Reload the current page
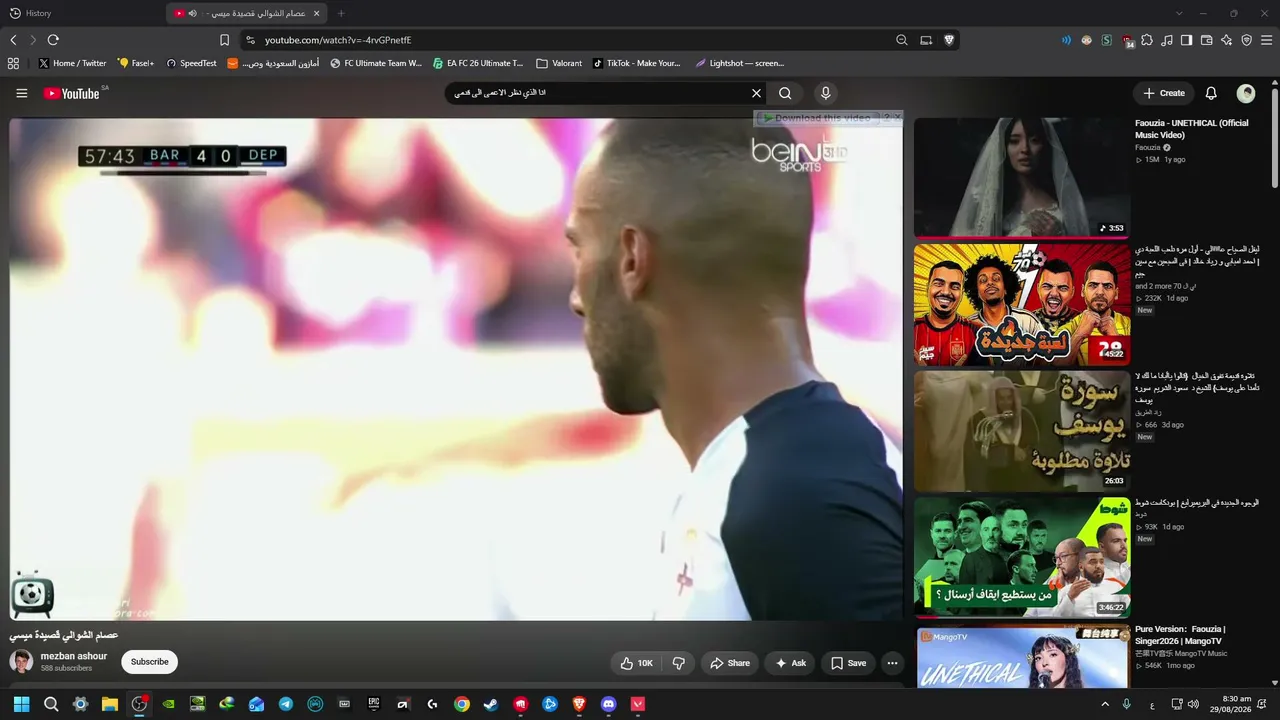The width and height of the screenshot is (1280, 720). tap(53, 40)
